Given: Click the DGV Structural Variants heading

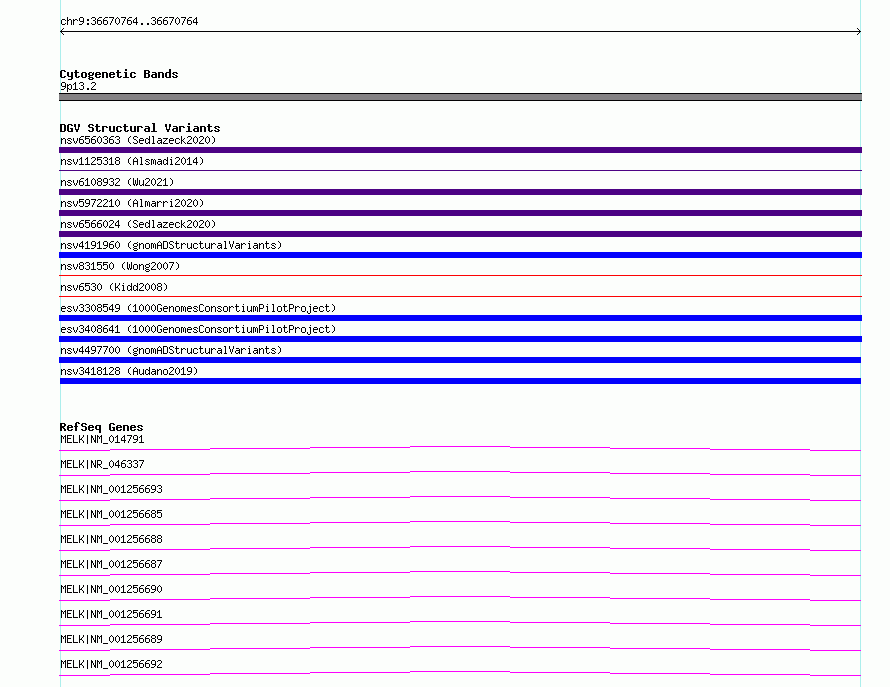Looking at the screenshot, I should coord(140,128).
